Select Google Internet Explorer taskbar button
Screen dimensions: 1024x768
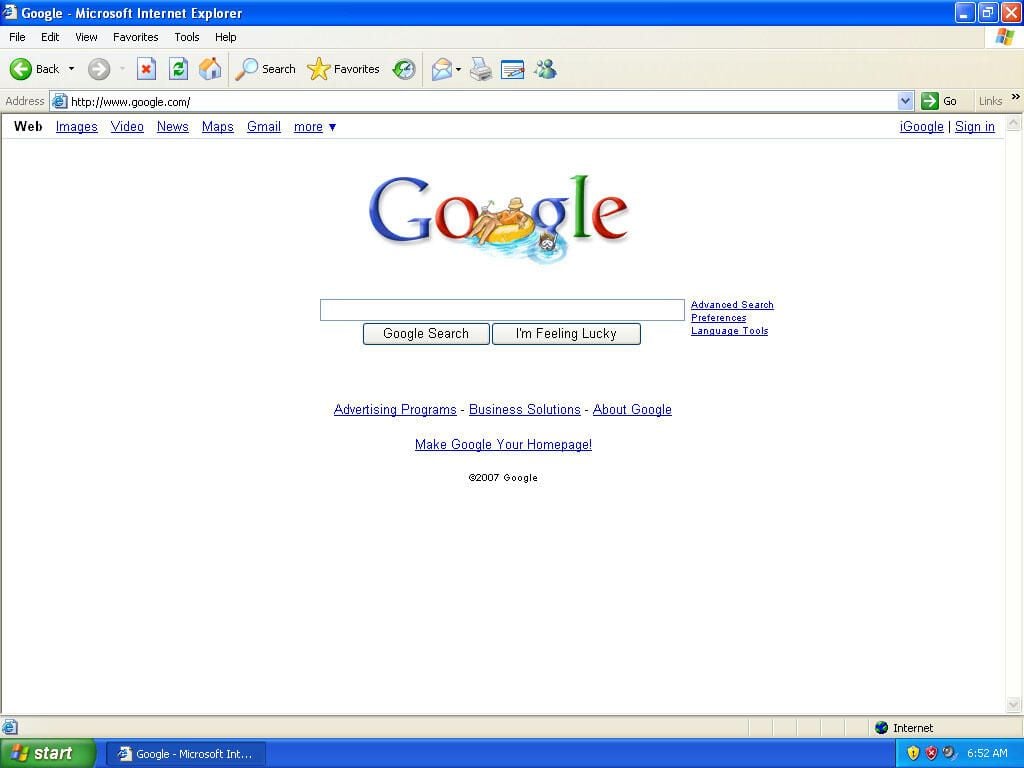tap(186, 754)
